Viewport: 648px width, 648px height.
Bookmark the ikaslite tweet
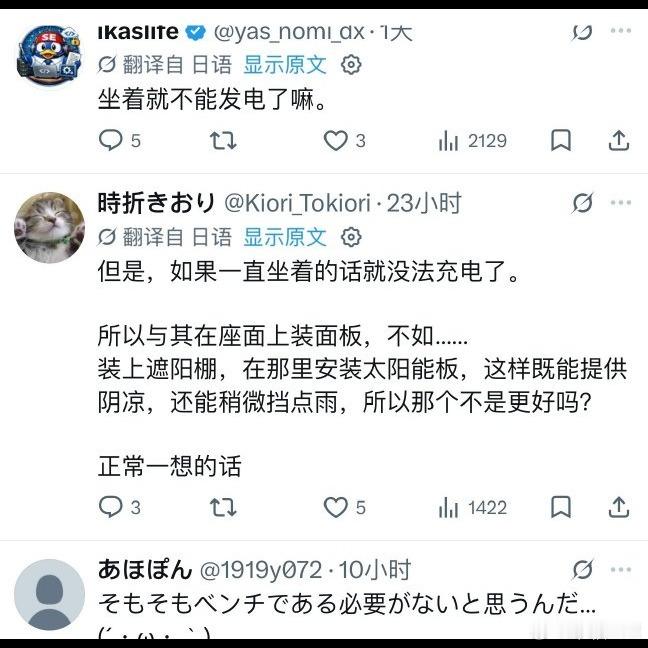tap(562, 141)
